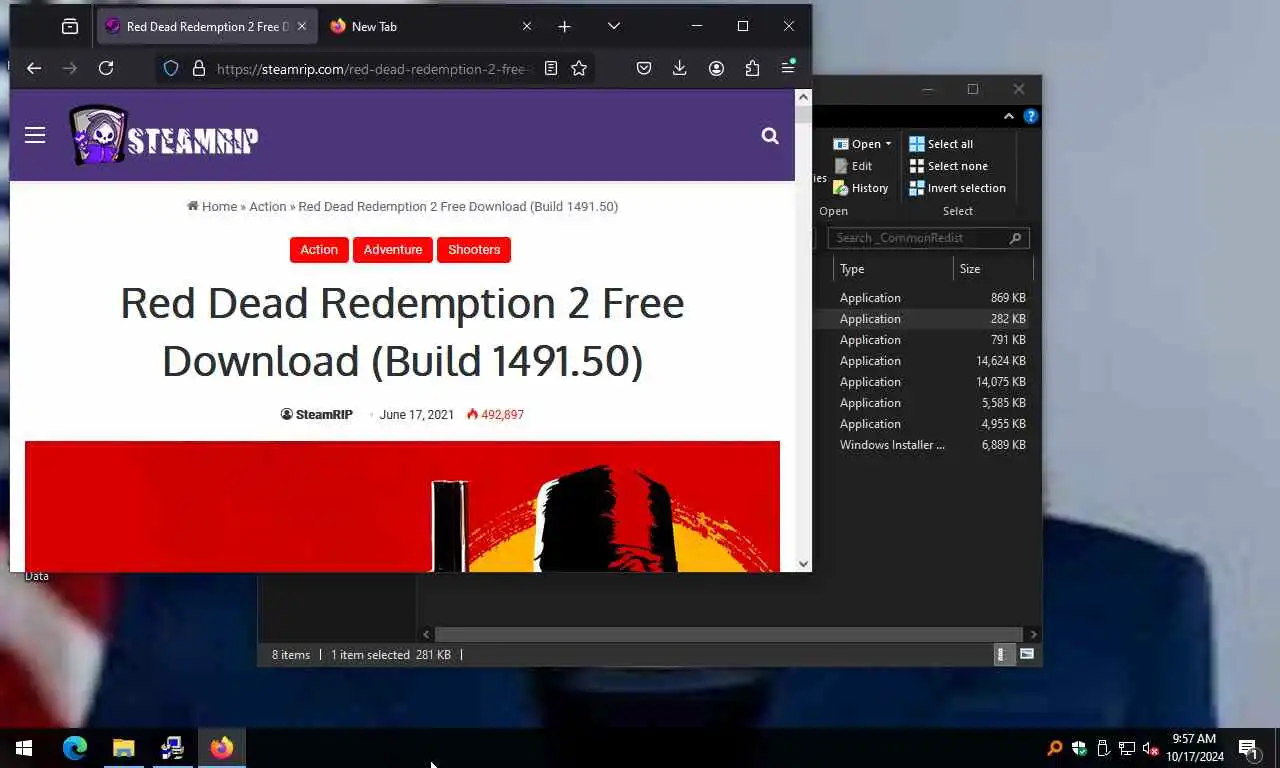
Task: Click Explorer horizontal scrollbar track
Action: [729, 634]
